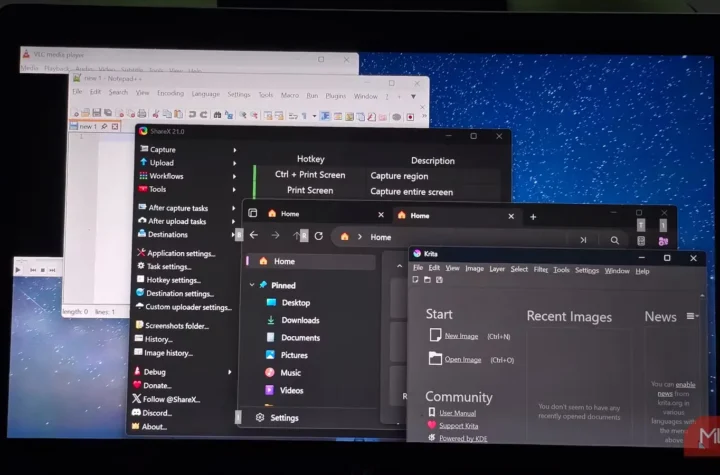Open the Plugins menu in Notepad++

click(336, 96)
